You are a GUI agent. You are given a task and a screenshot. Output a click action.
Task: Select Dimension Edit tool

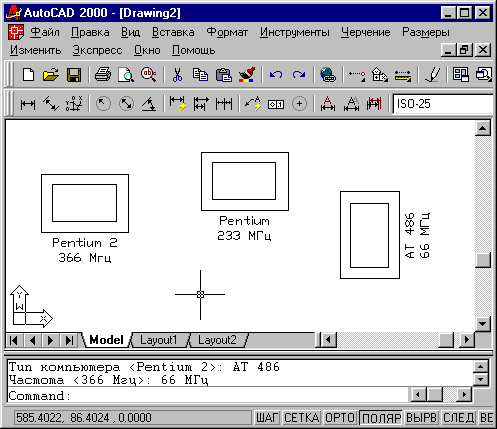(x=328, y=104)
